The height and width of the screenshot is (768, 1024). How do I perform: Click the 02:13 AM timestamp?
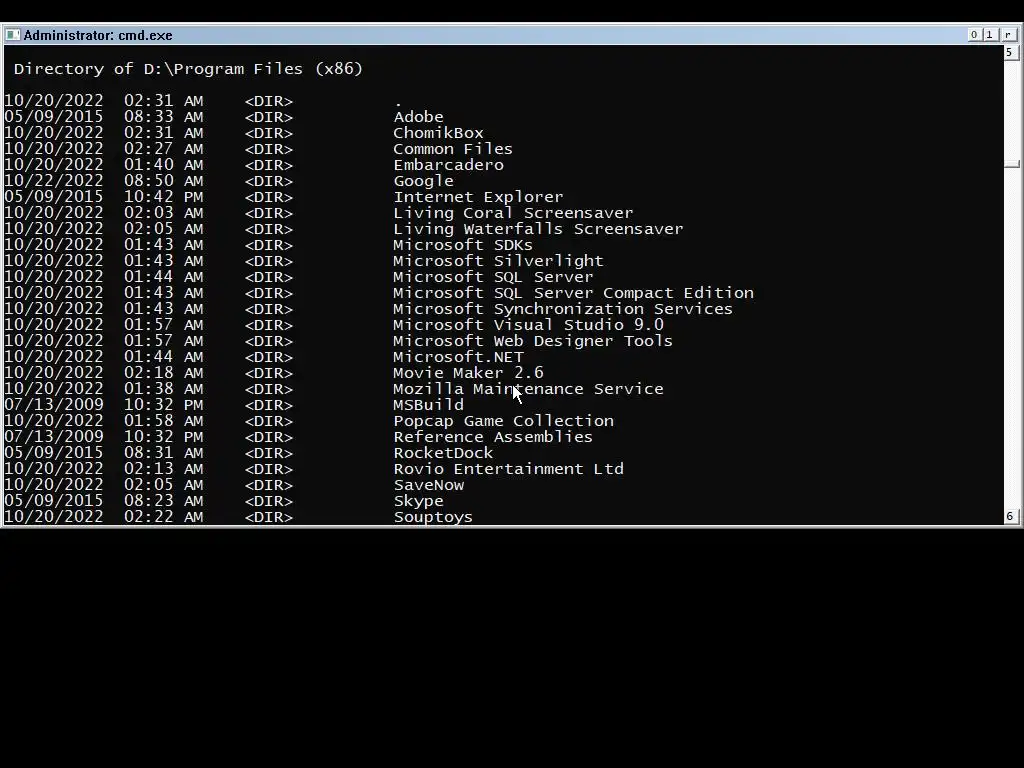tap(164, 469)
